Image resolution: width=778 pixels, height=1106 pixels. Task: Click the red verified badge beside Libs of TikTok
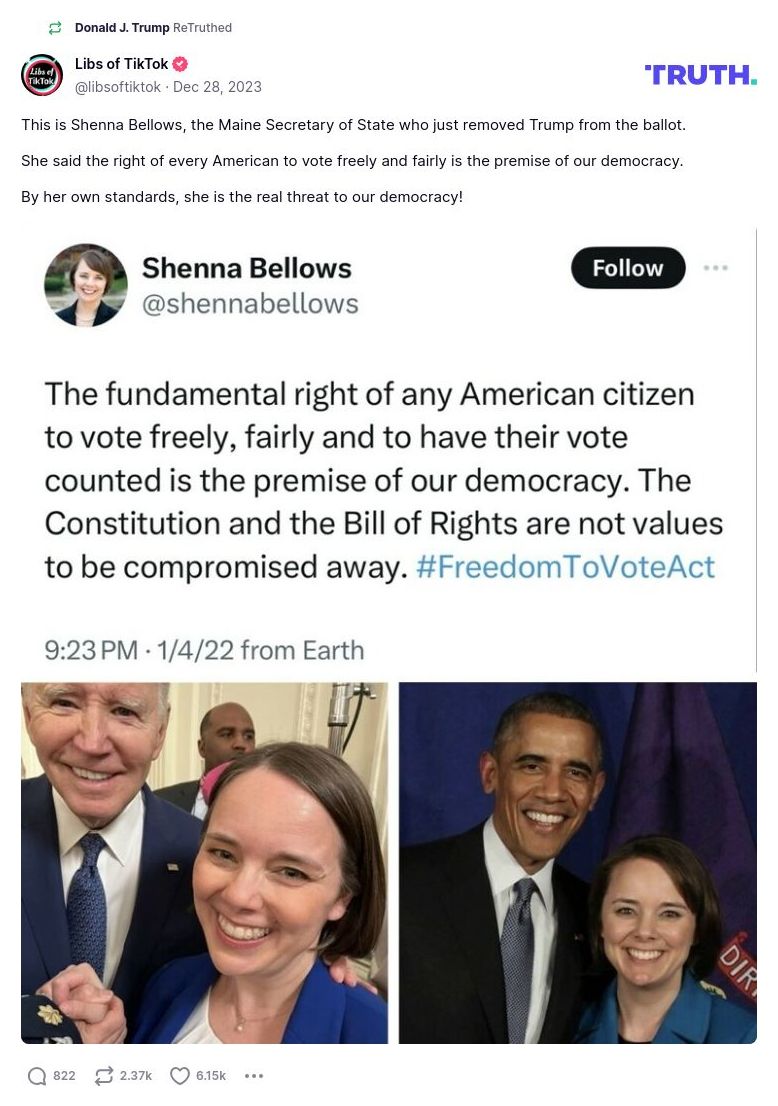[180, 64]
